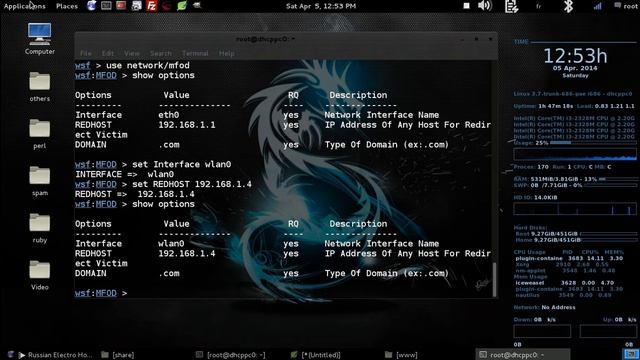The image size is (640, 360).
Task: Launch the terminal icon in top panel
Action: pos(106,6)
